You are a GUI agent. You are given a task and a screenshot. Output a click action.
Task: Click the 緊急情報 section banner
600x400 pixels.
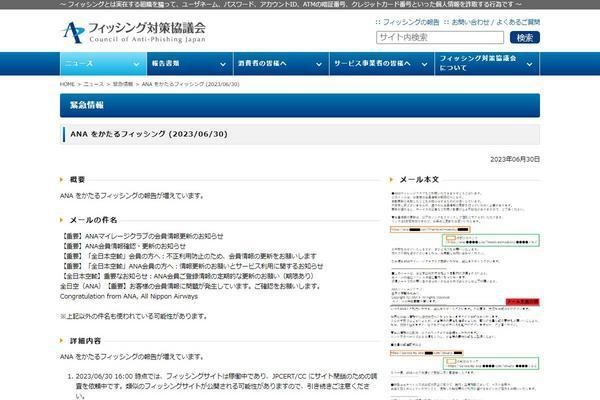300,105
